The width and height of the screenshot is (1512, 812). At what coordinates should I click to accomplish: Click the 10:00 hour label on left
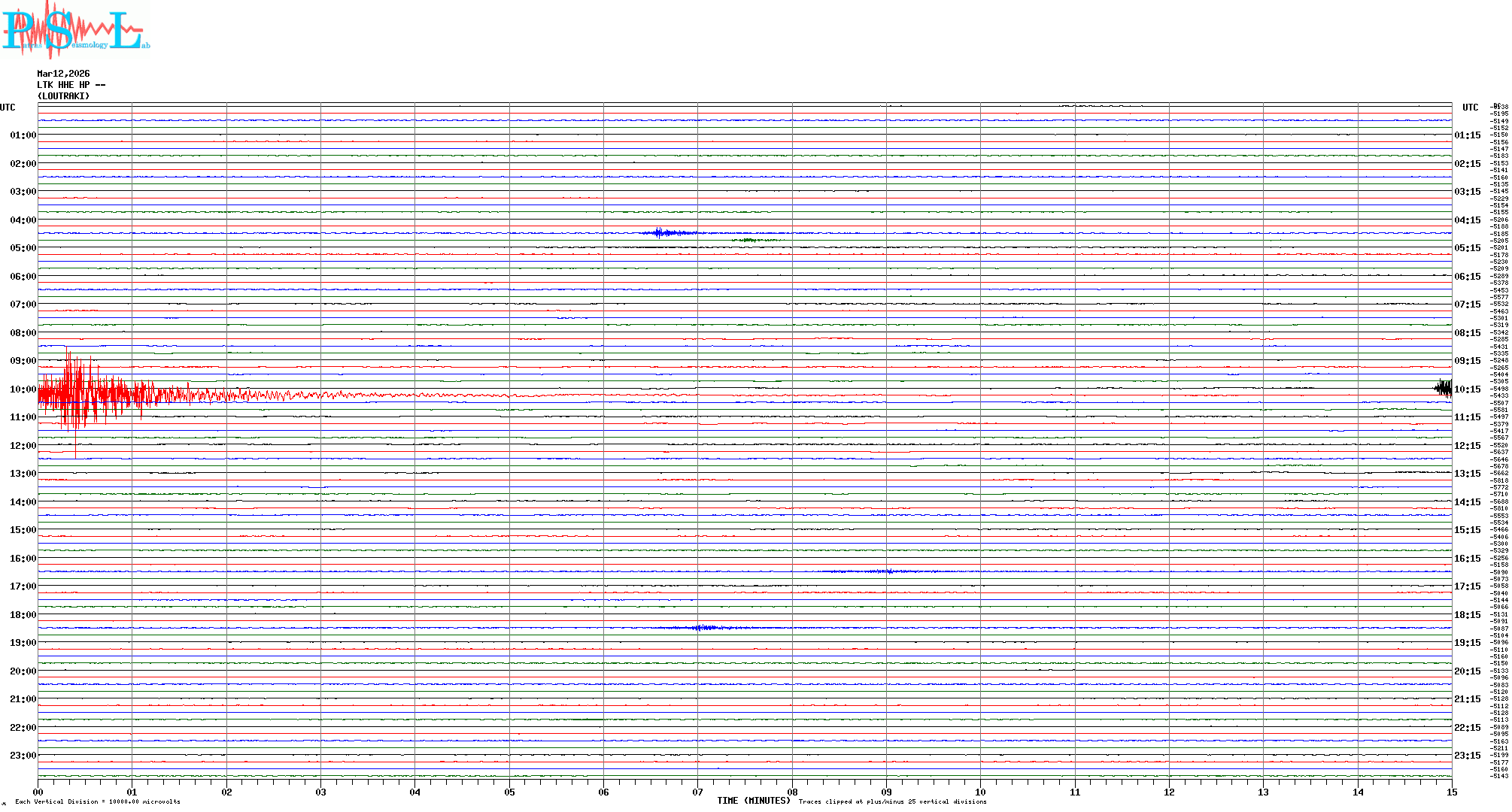pos(23,389)
